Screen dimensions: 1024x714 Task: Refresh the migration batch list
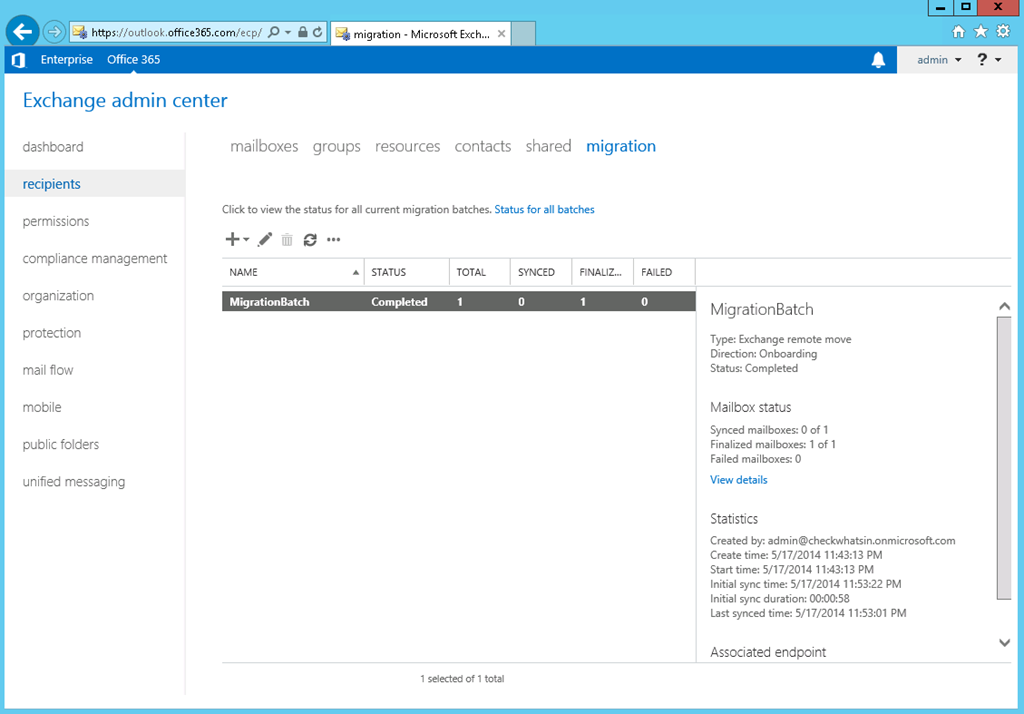[310, 240]
